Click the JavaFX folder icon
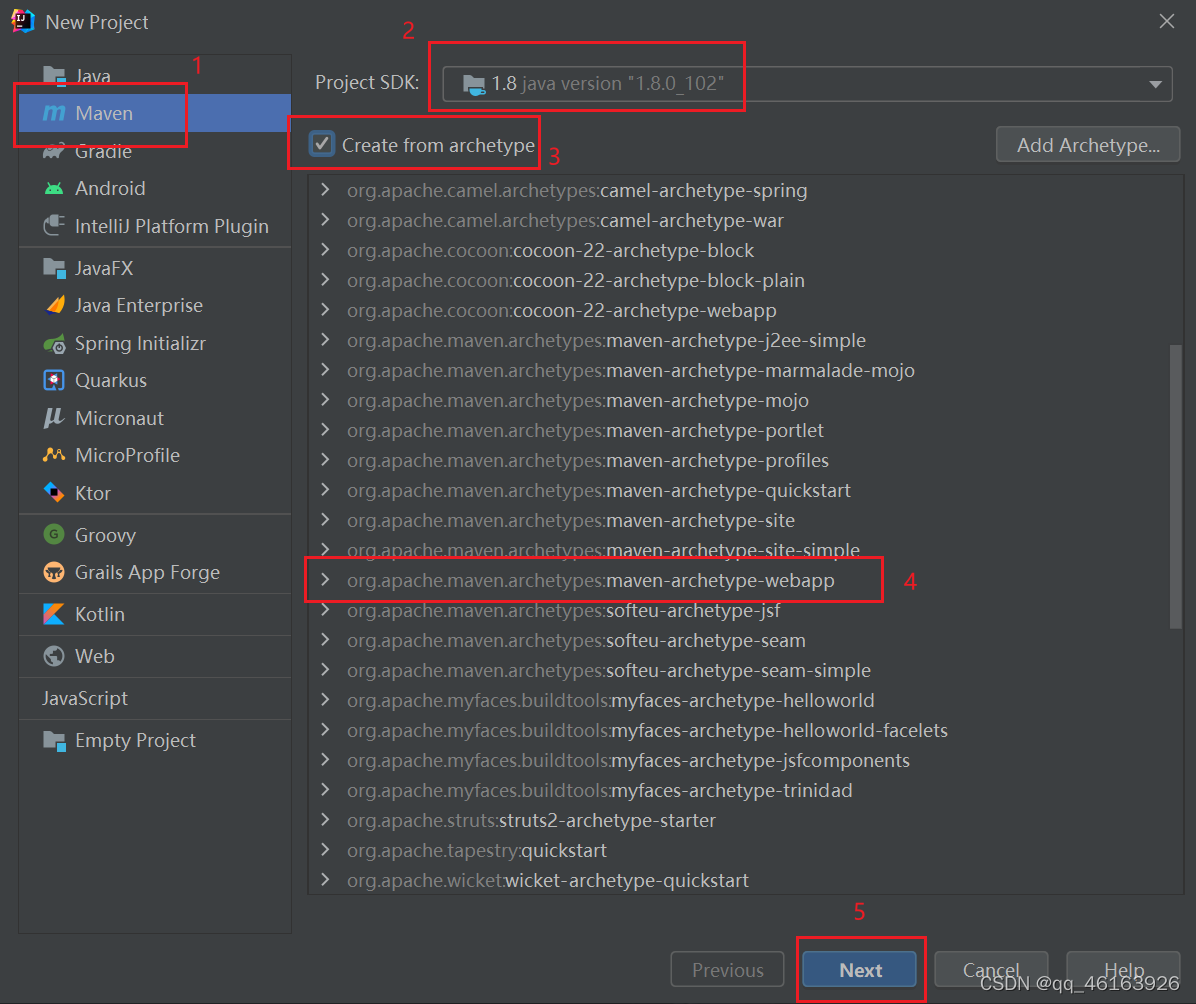 pyautogui.click(x=54, y=268)
